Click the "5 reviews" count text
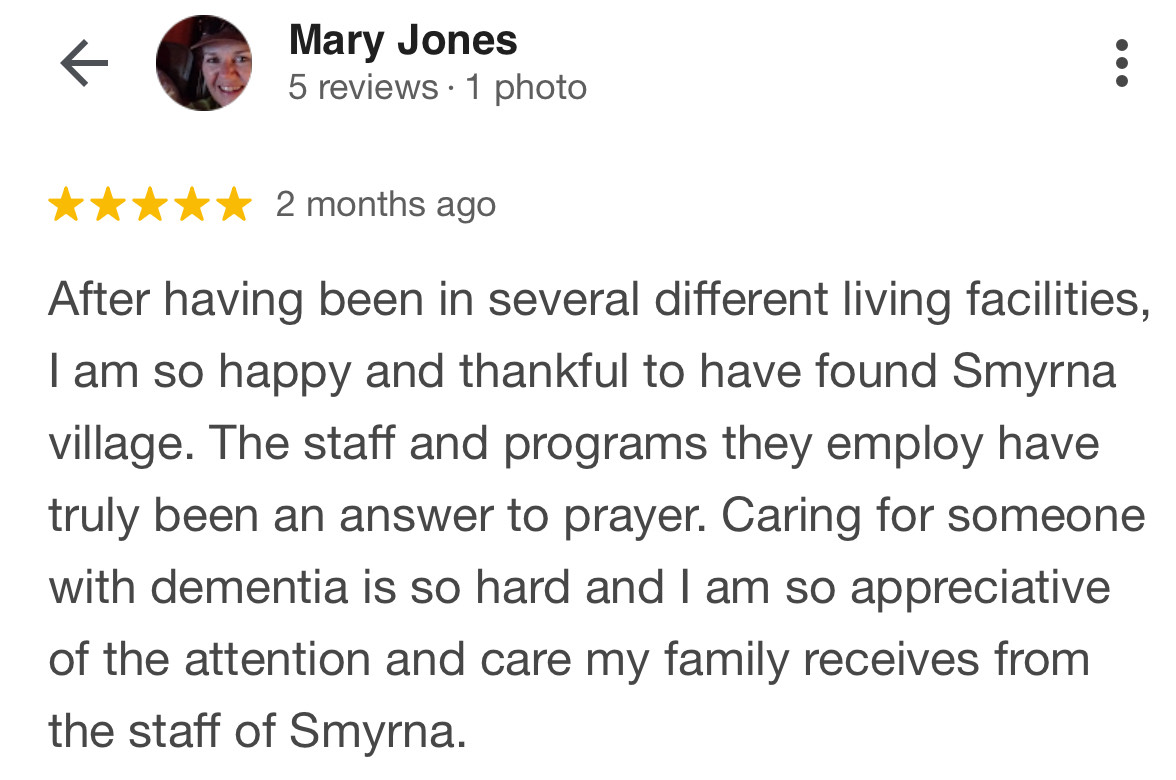The image size is (1176, 780). click(363, 88)
